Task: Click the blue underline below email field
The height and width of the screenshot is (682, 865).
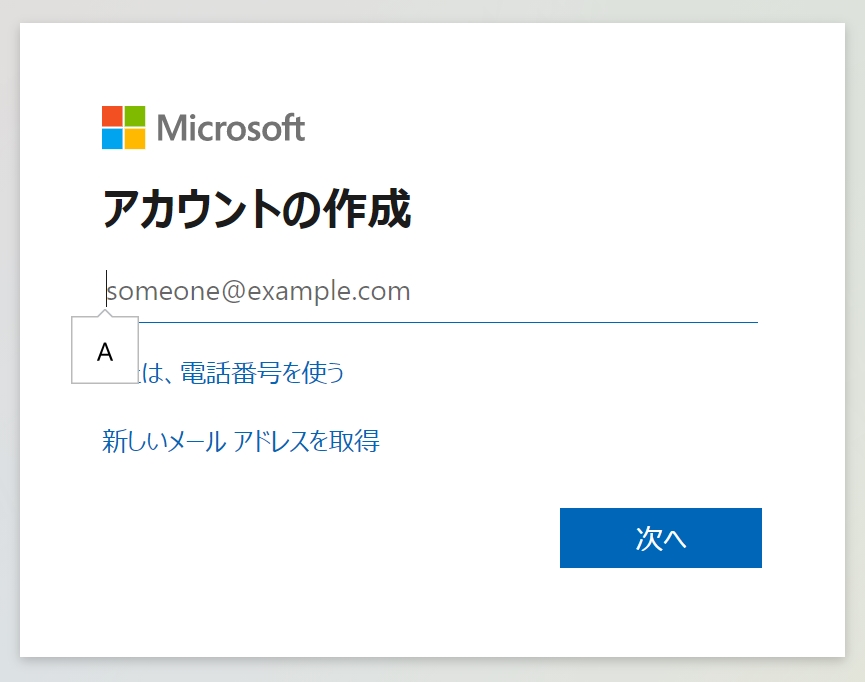Action: pos(448,322)
